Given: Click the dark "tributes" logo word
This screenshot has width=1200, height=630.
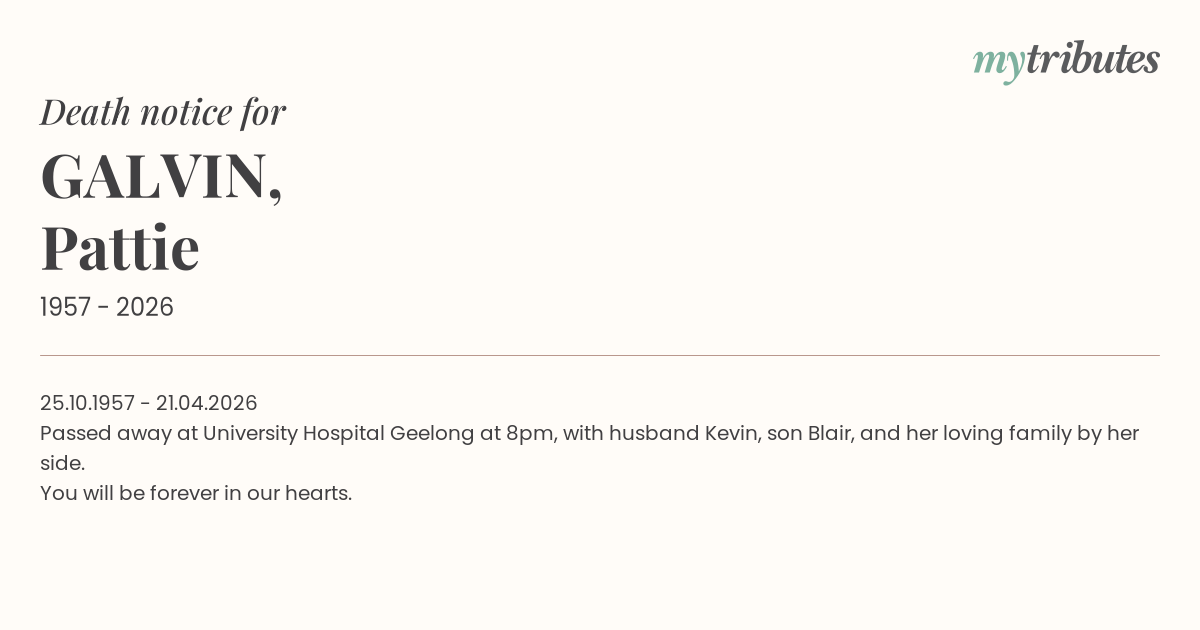Looking at the screenshot, I should pos(1092,59).
